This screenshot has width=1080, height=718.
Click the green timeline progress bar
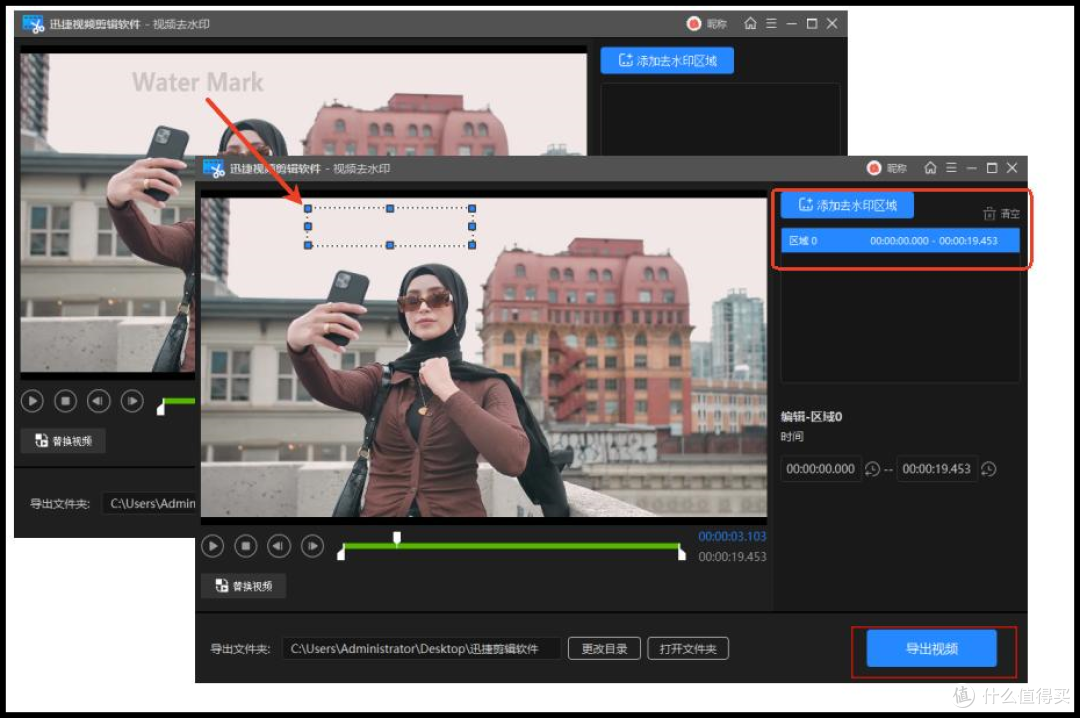(x=511, y=546)
